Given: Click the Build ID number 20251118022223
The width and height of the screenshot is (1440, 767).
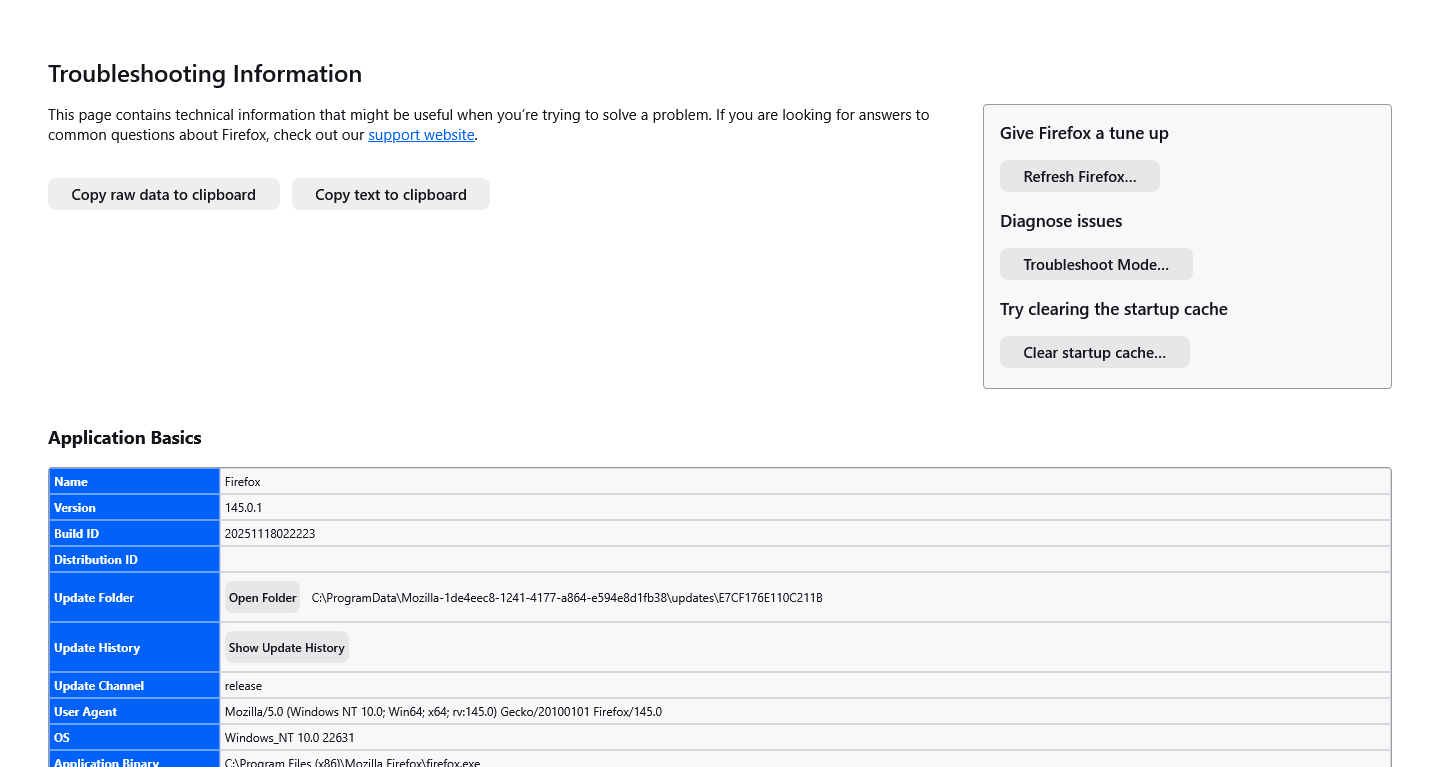Looking at the screenshot, I should pos(270,534).
